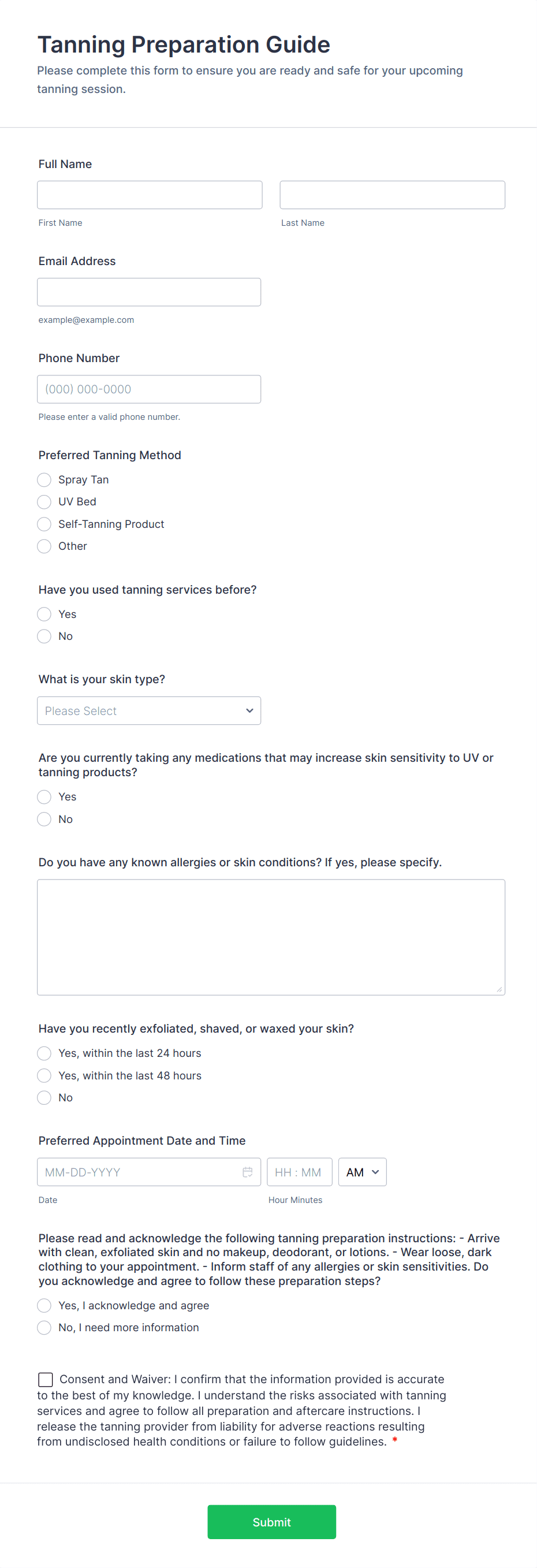The height and width of the screenshot is (1568, 537).
Task: Click the First Name input field
Action: [150, 195]
